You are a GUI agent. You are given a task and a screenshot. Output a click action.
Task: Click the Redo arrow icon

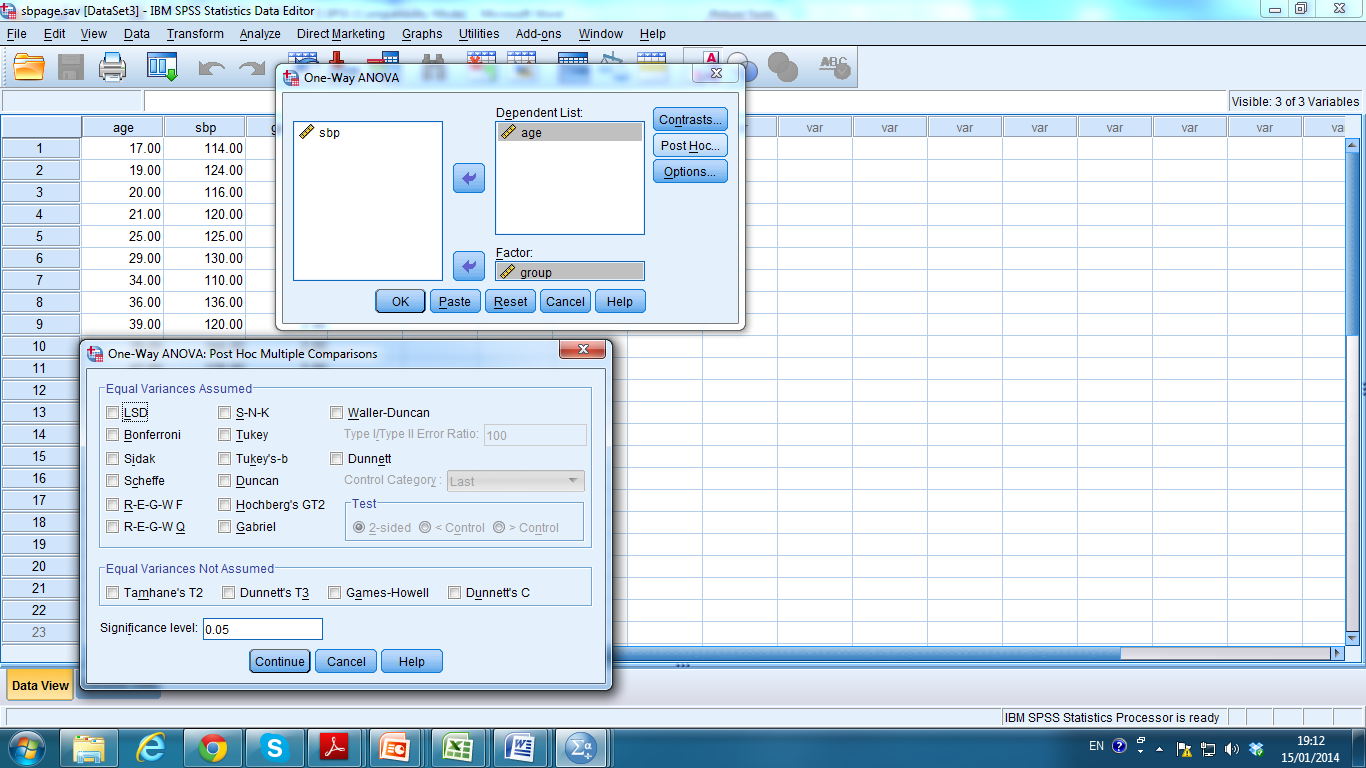click(x=252, y=68)
